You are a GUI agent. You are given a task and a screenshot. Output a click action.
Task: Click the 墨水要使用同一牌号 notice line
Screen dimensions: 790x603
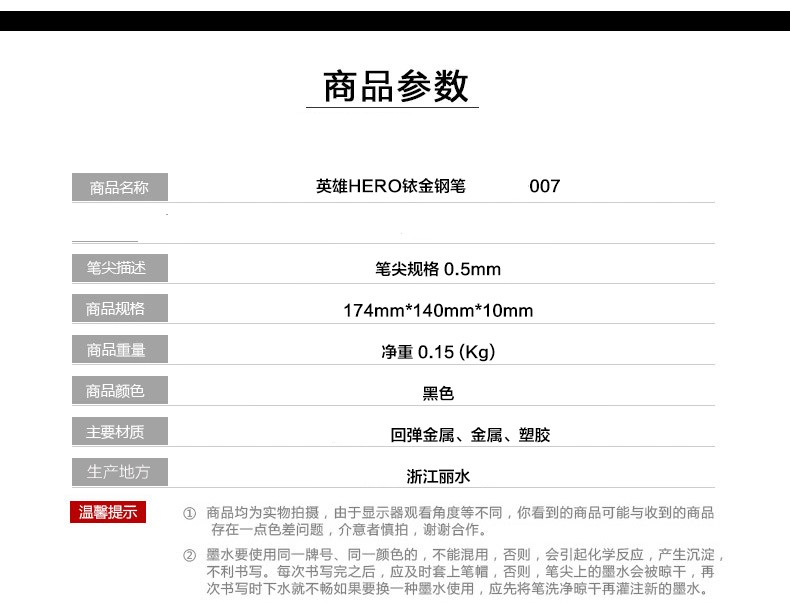click(x=466, y=555)
